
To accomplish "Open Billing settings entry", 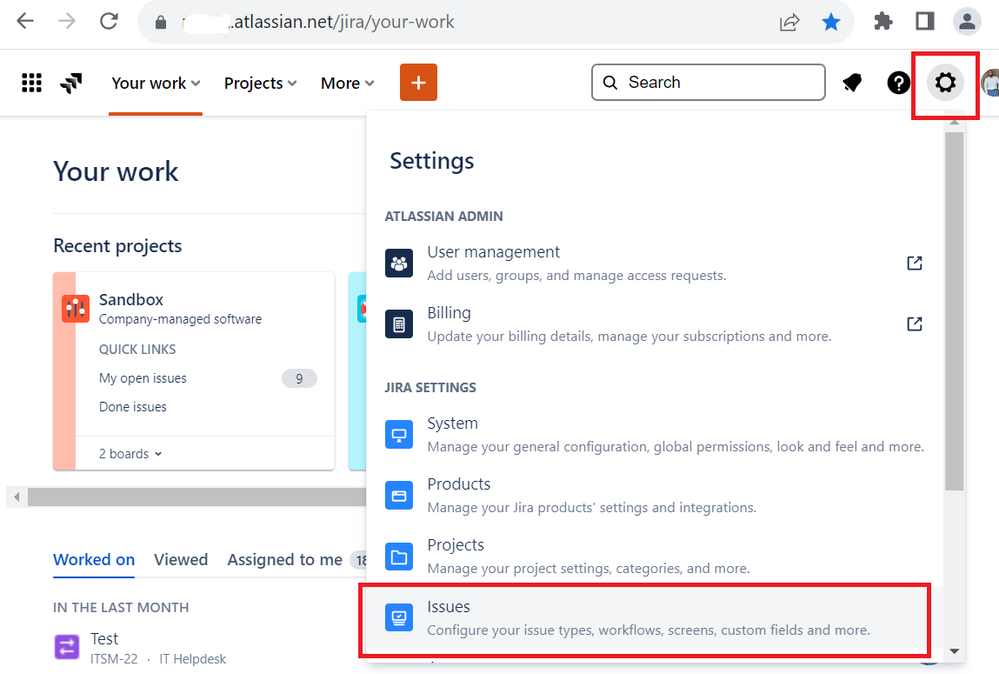I will 654,324.
